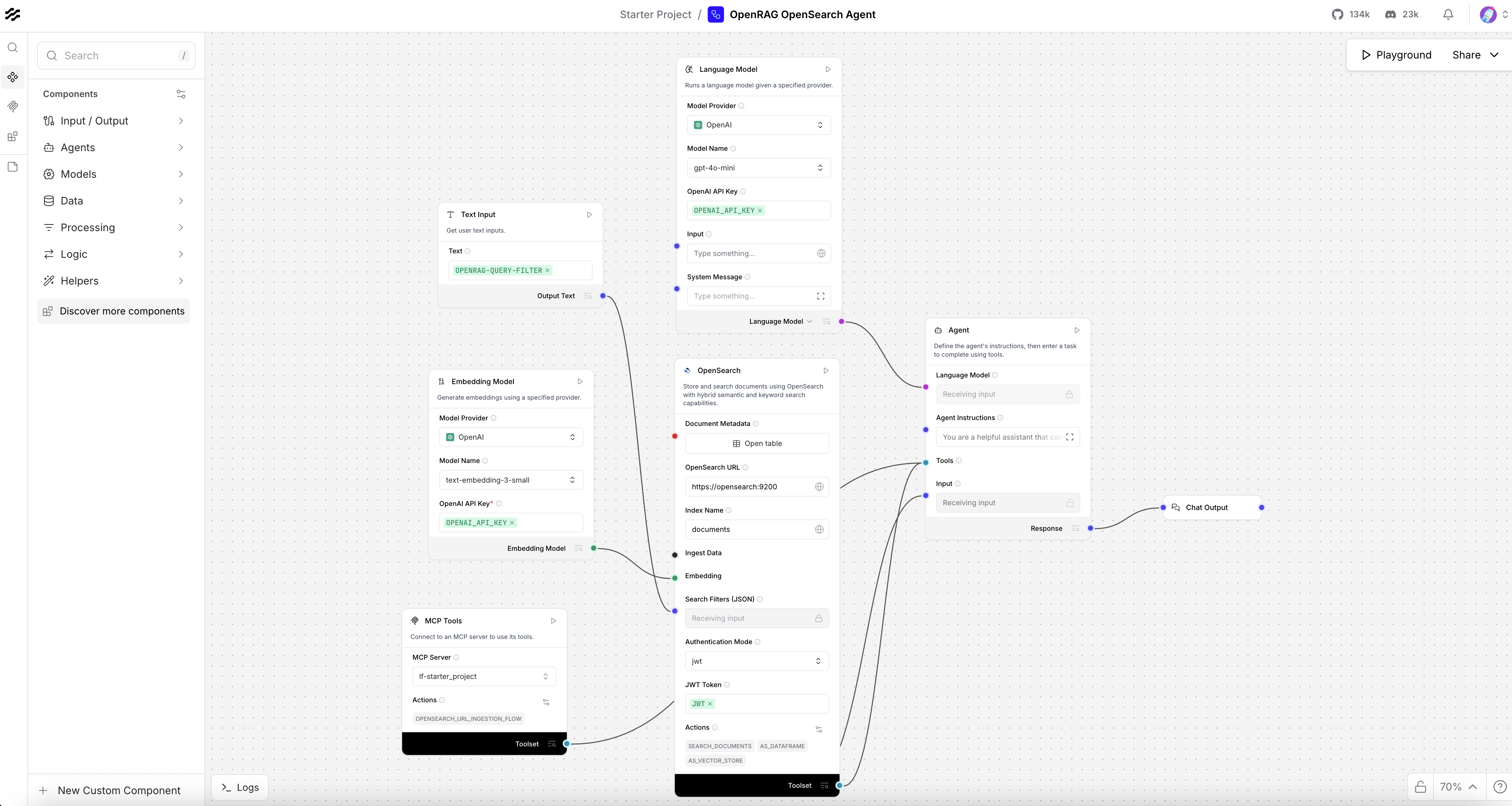Select the search icon in the left sidebar
The width and height of the screenshot is (1512, 806).
[x=13, y=47]
